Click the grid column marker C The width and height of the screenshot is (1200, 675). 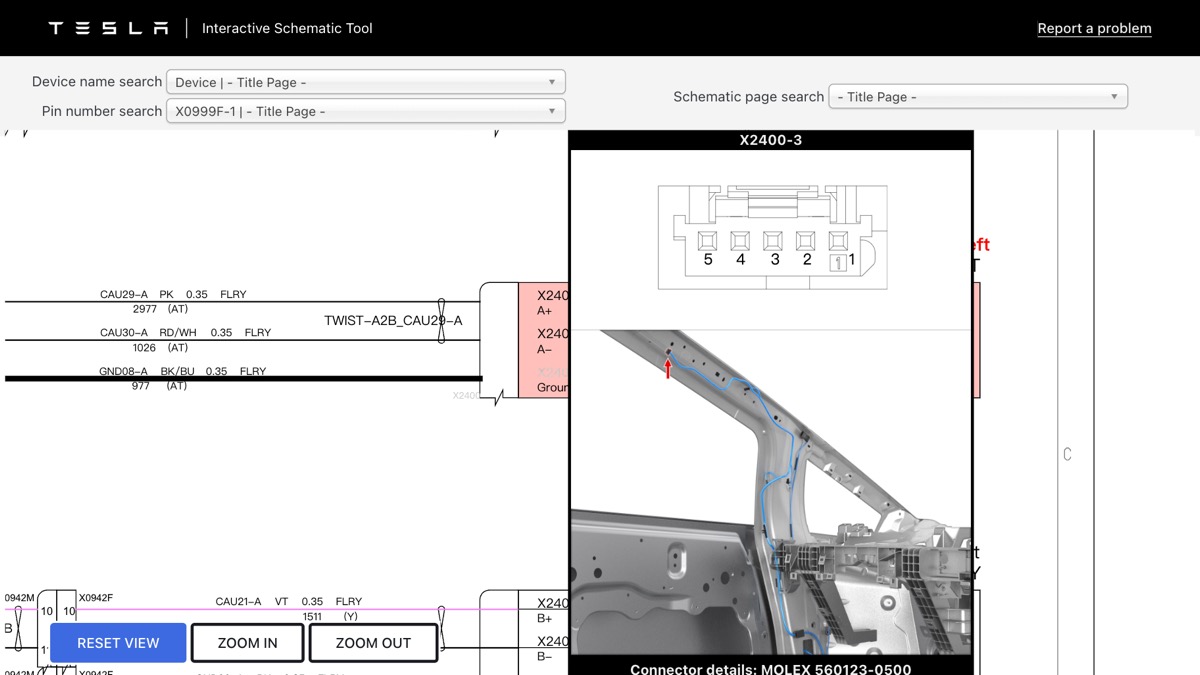[x=1067, y=454]
